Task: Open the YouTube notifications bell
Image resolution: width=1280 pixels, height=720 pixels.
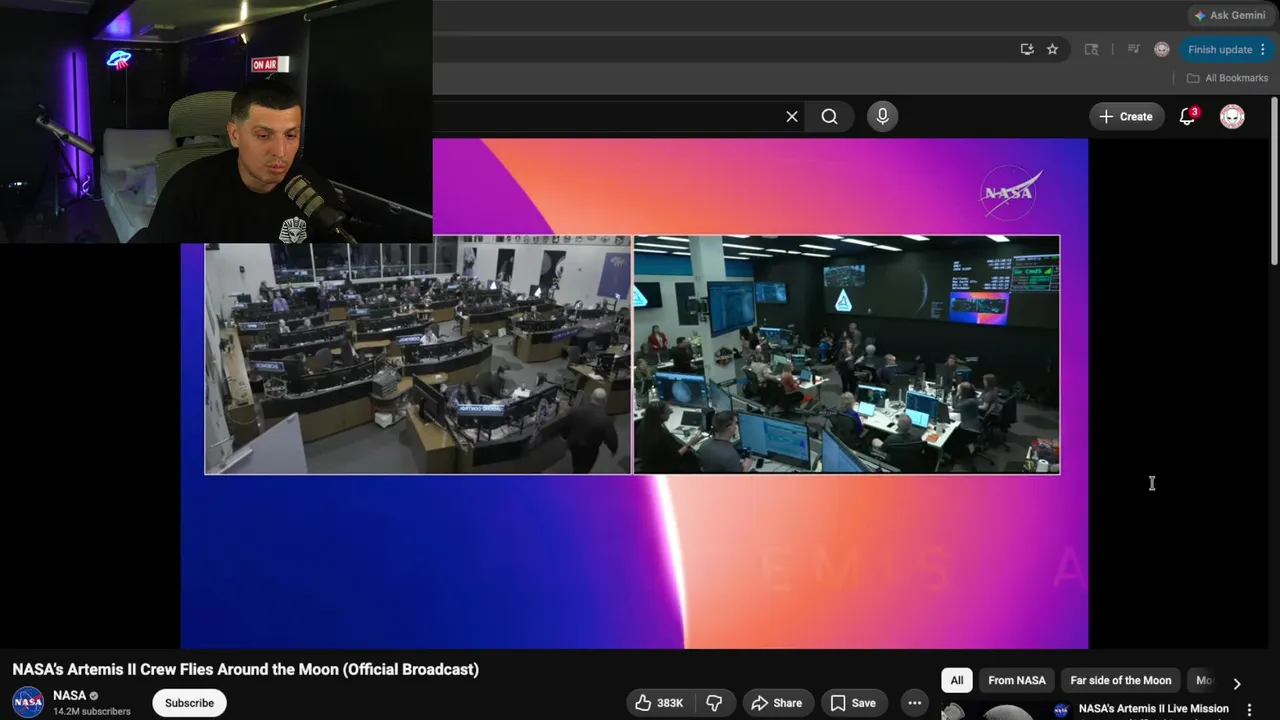Action: point(1187,116)
